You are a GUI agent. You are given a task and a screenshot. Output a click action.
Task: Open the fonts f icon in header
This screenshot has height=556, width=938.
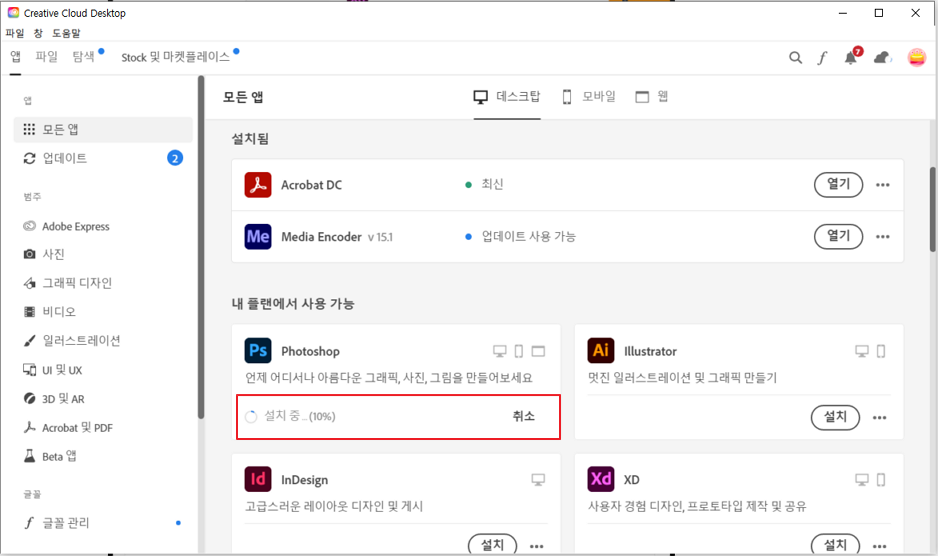tap(823, 57)
